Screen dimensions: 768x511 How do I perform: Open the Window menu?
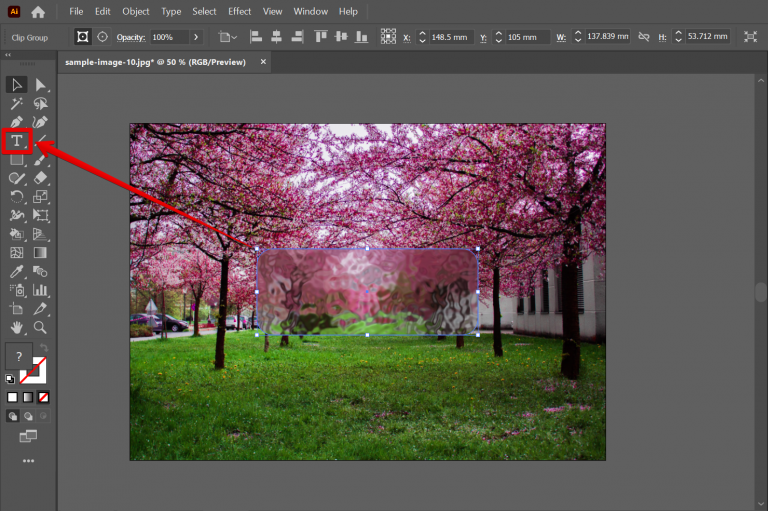[310, 12]
